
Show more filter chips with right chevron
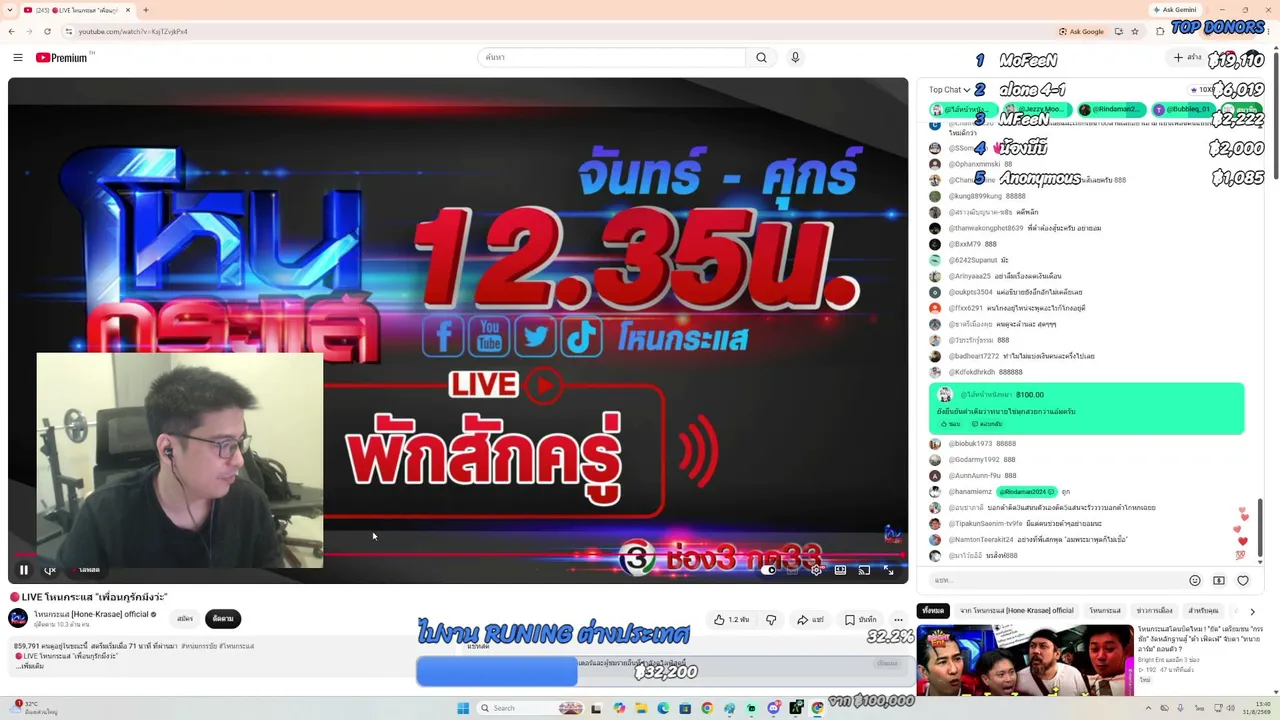pos(1252,611)
